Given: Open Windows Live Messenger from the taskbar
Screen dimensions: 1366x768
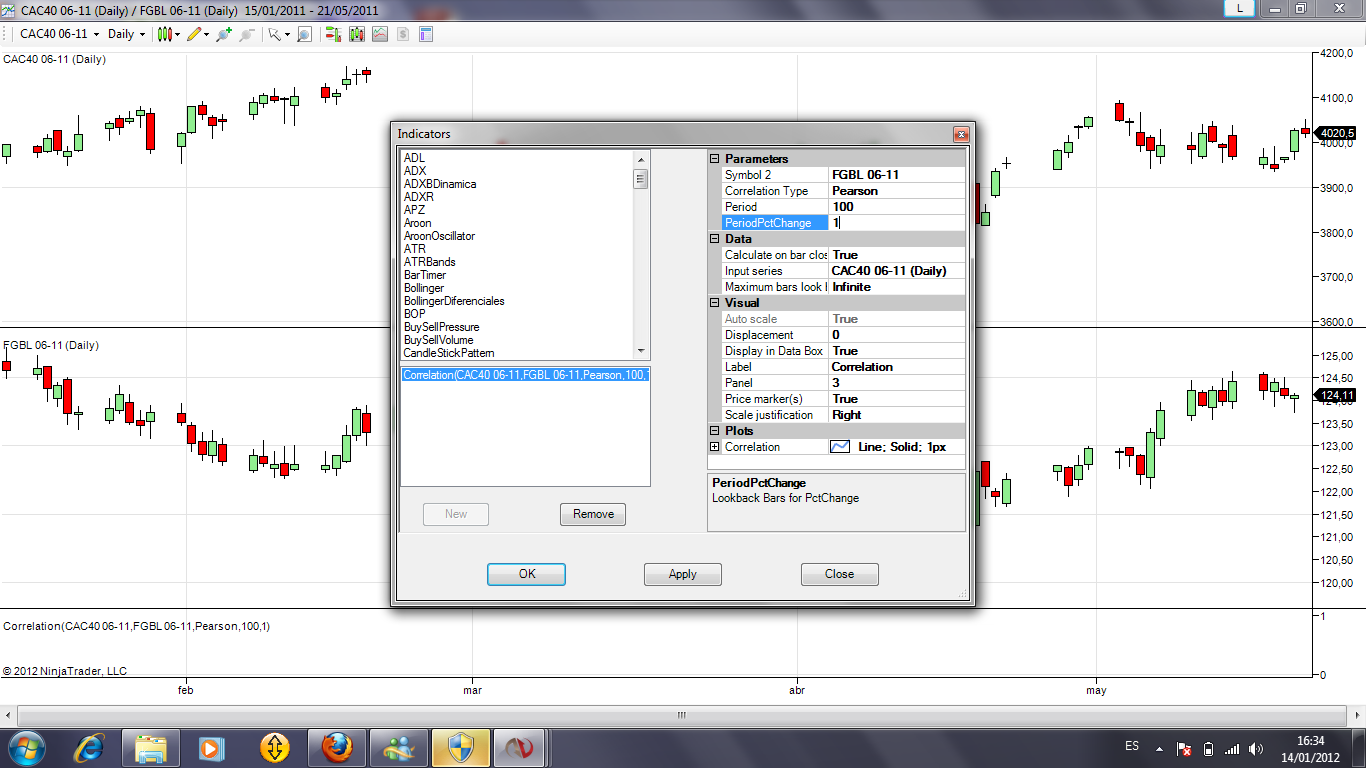Looking at the screenshot, I should (x=398, y=747).
